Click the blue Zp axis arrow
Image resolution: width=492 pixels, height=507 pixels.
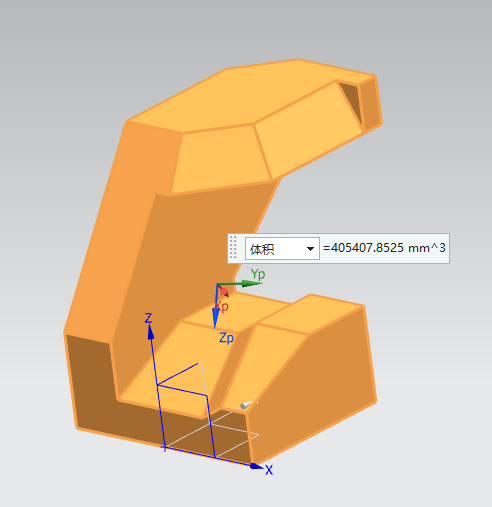pyautogui.click(x=215, y=318)
